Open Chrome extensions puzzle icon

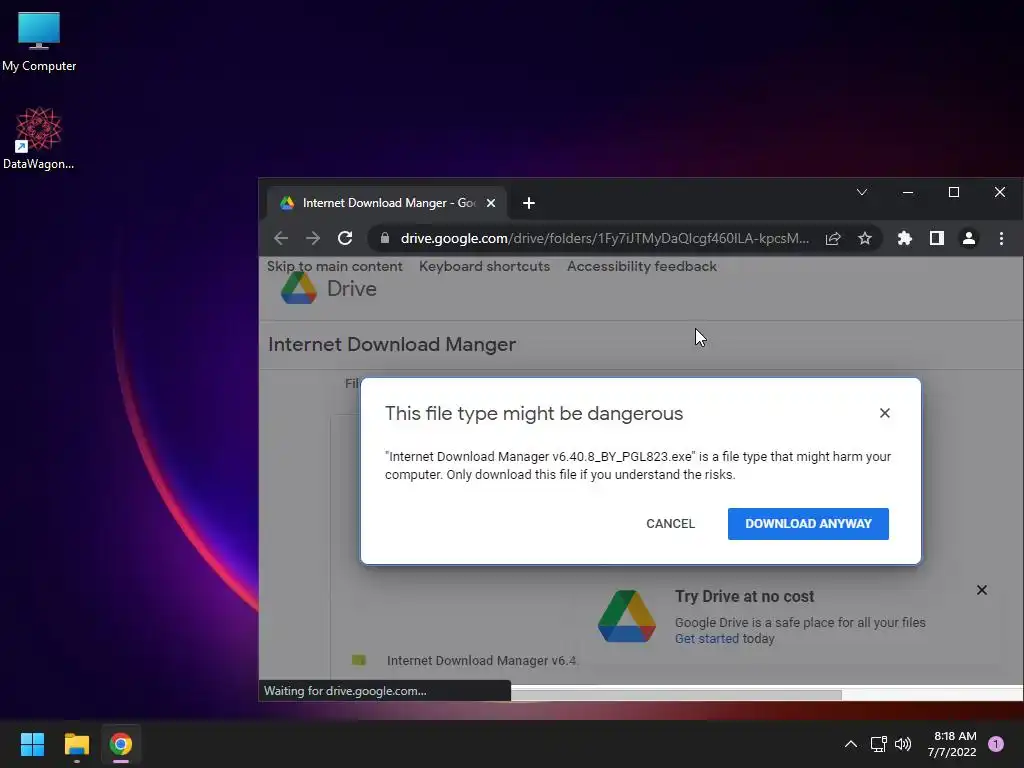[904, 238]
